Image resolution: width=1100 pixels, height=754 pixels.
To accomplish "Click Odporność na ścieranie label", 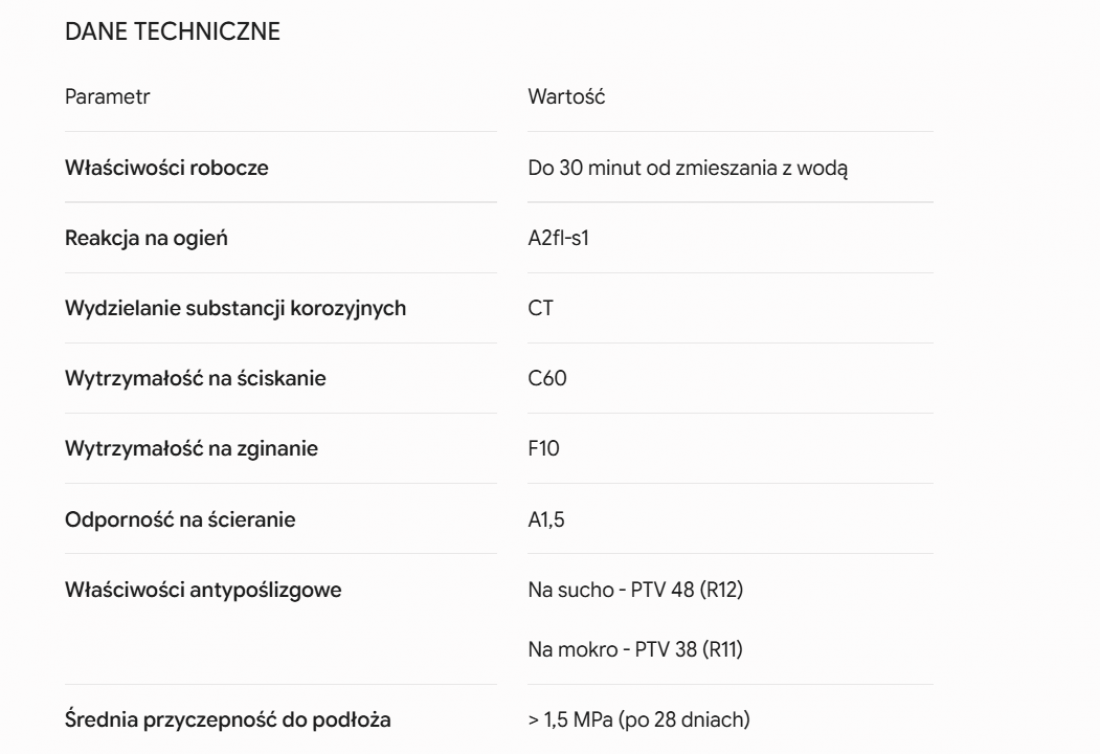I will coord(180,520).
